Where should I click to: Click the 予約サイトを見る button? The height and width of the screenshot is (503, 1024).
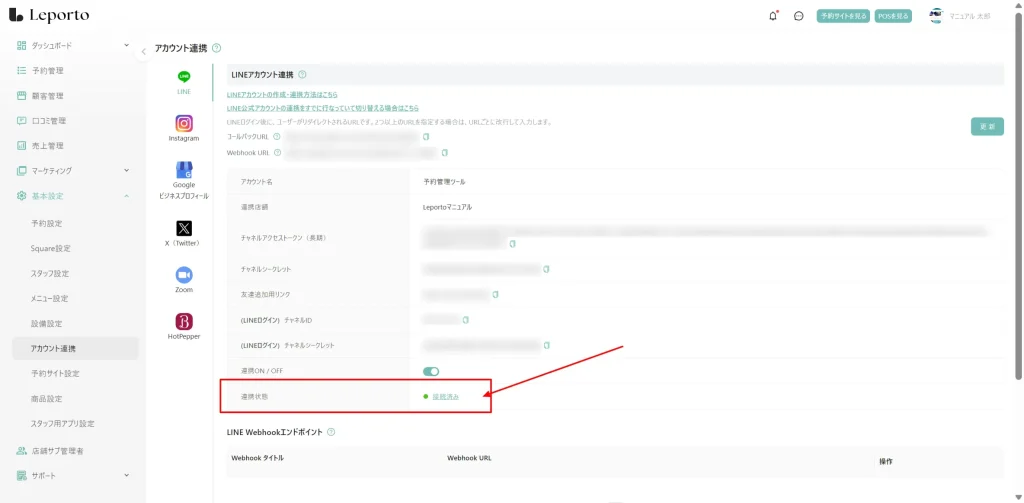(842, 16)
